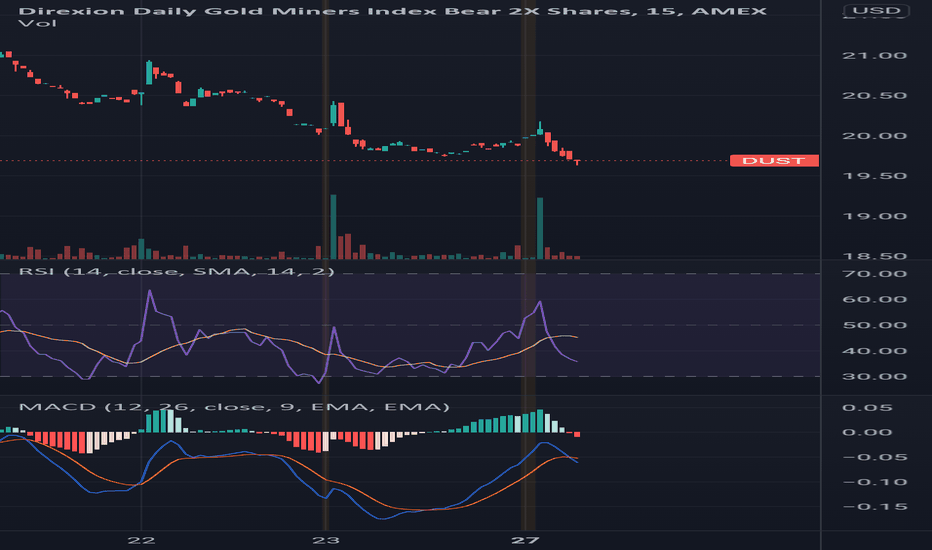Click the MACD (12, 26, close, 9, EMA, EMA) label
Image resolution: width=932 pixels, height=550 pixels.
pyautogui.click(x=234, y=407)
